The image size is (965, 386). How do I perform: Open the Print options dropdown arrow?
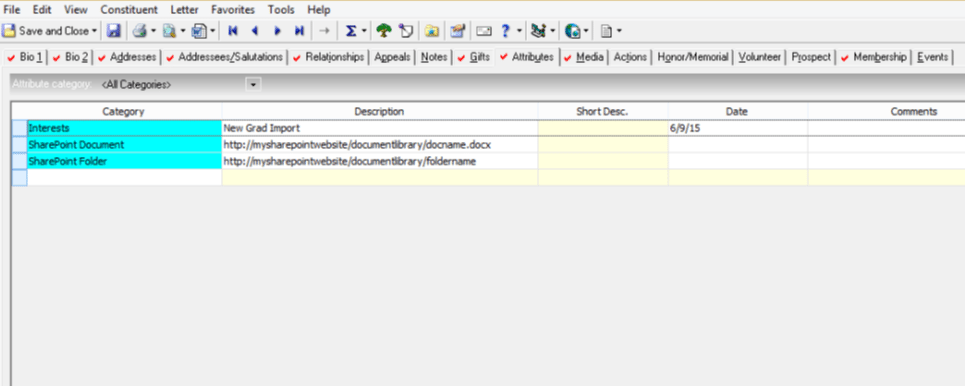pyautogui.click(x=153, y=31)
